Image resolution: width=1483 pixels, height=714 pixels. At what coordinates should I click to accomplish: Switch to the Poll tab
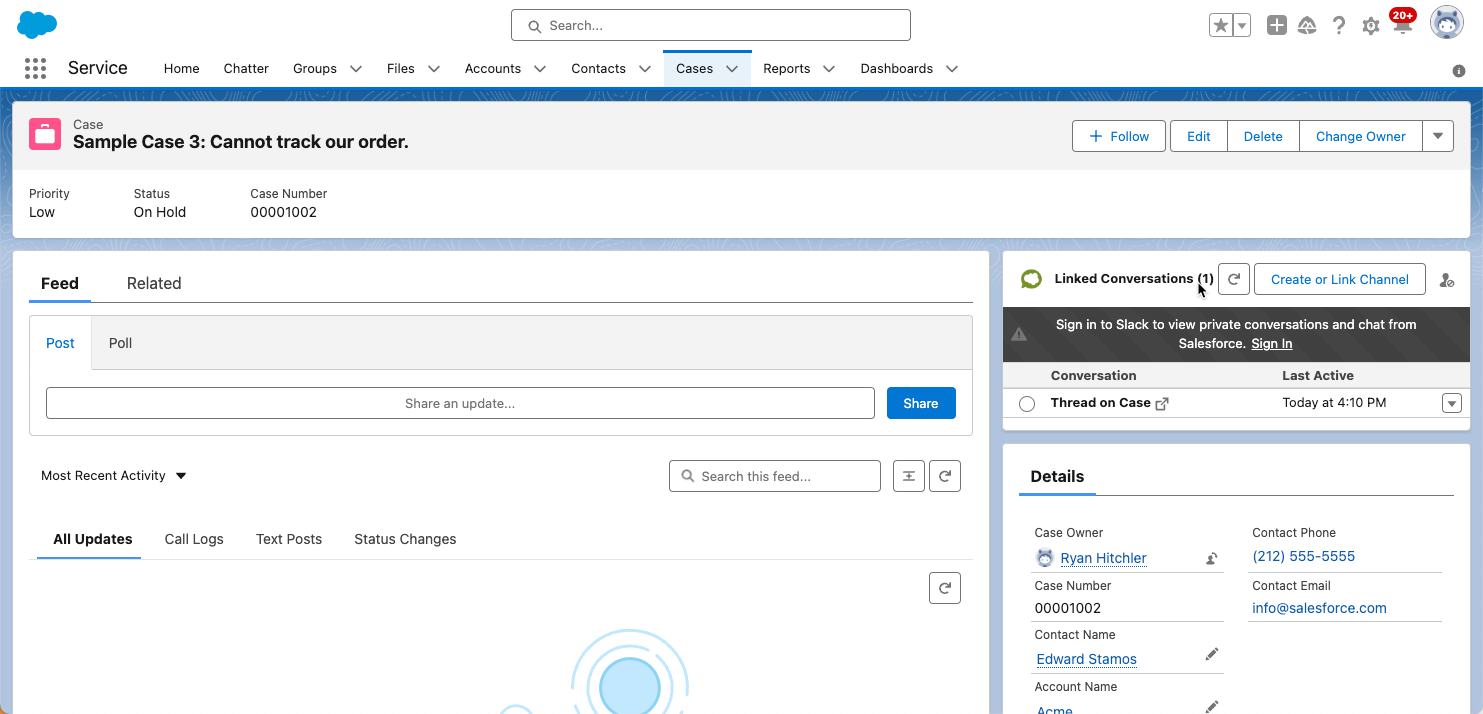coord(121,343)
